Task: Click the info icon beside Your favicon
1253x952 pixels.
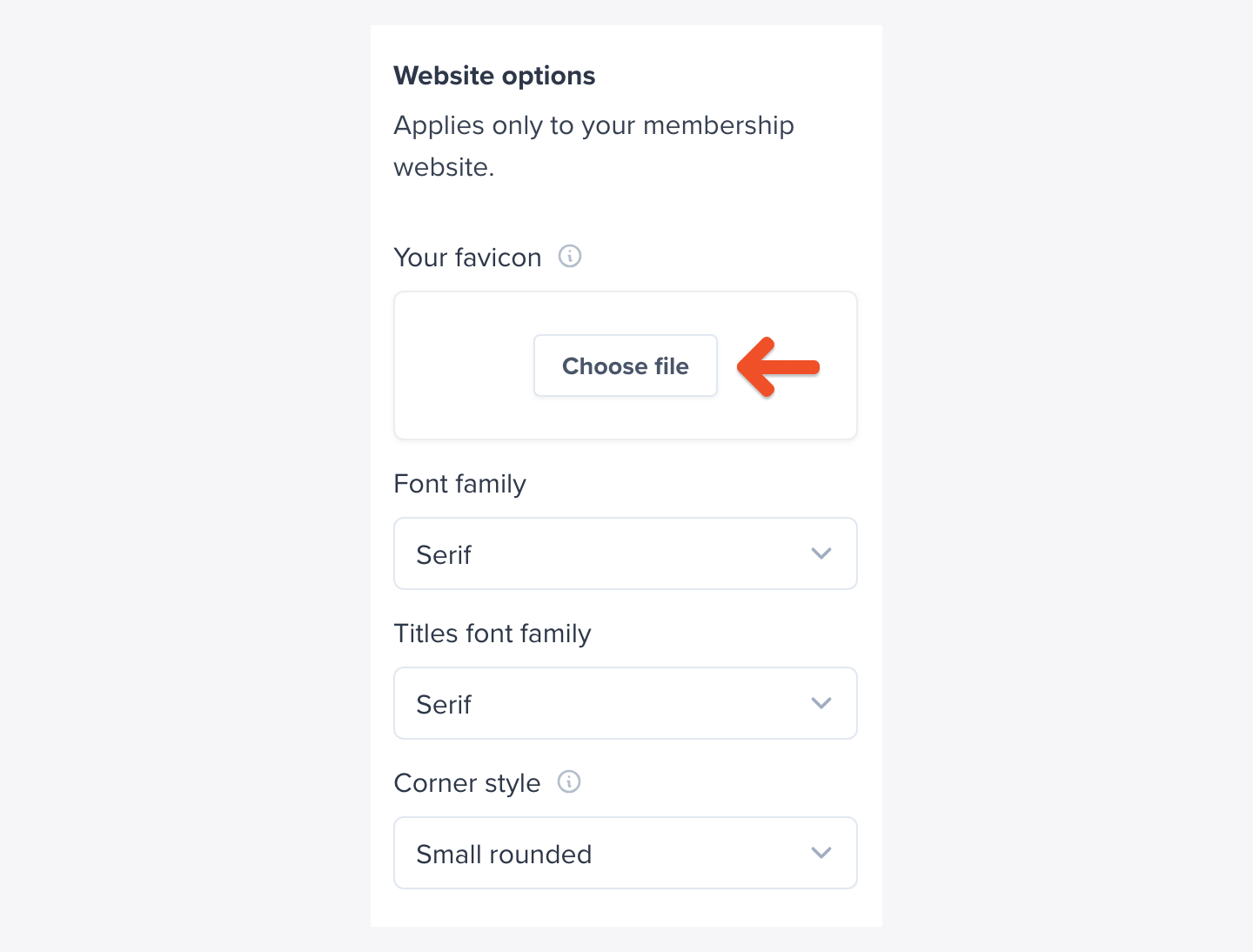Action: [570, 256]
